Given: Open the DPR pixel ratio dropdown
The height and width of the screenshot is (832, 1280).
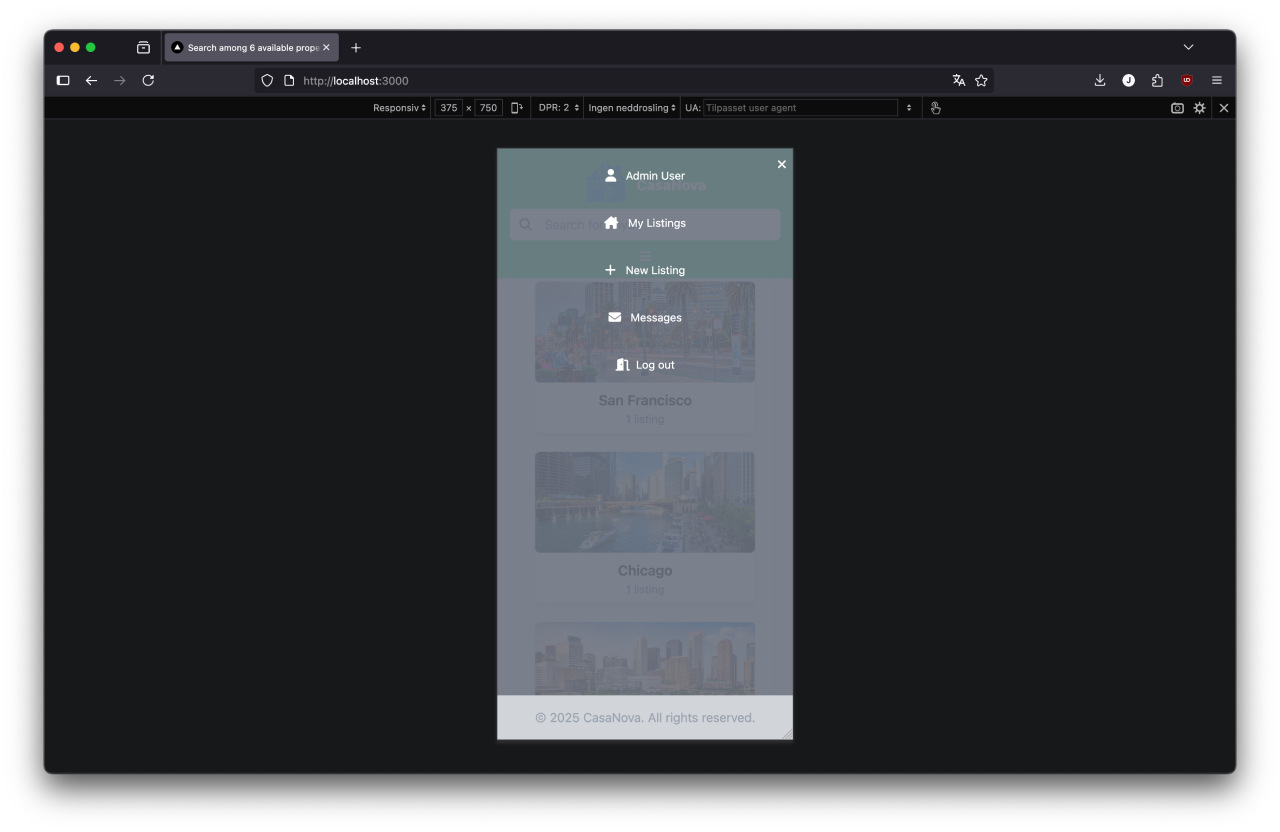Looking at the screenshot, I should (558, 108).
